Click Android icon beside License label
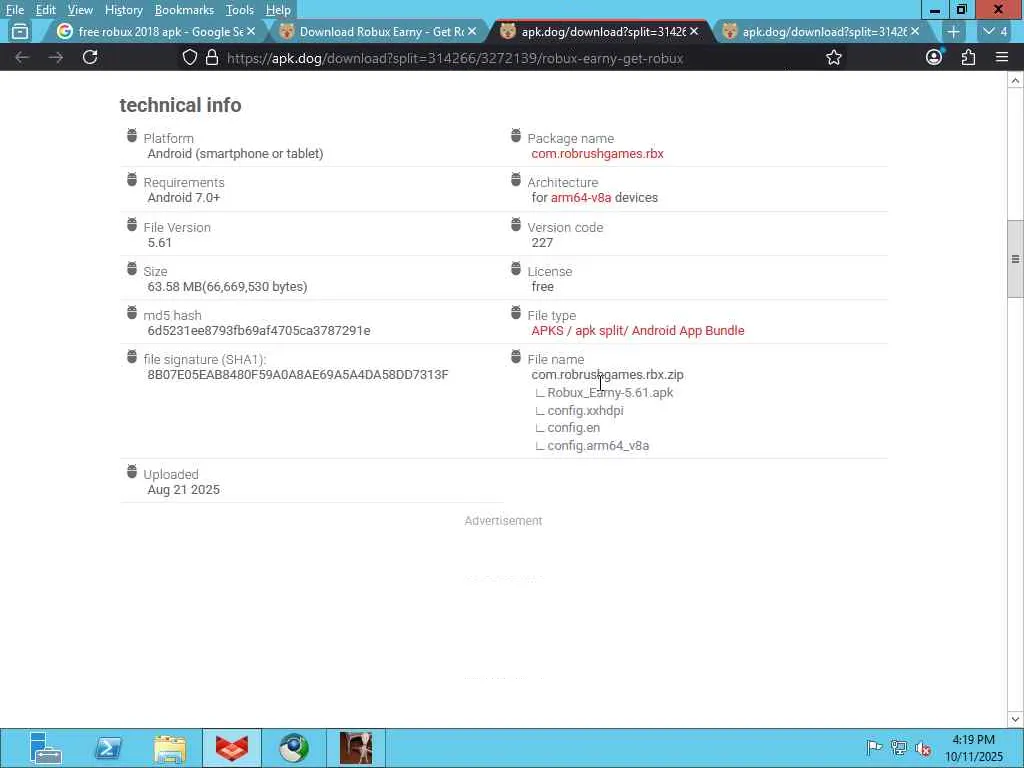1024x768 pixels. pyautogui.click(x=516, y=268)
